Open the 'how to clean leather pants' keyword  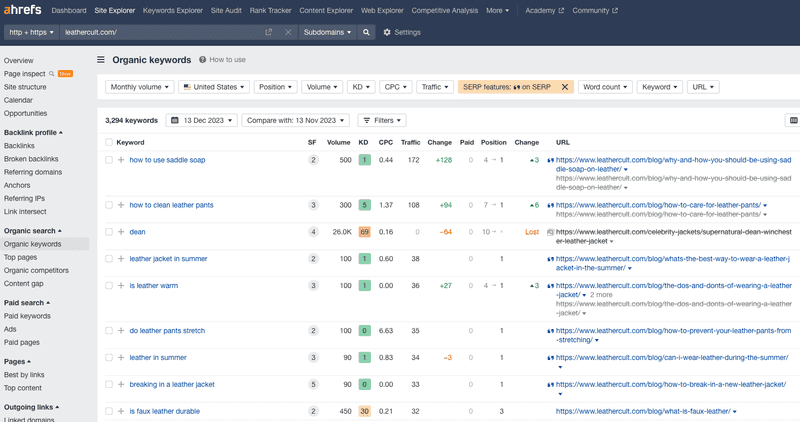point(171,205)
